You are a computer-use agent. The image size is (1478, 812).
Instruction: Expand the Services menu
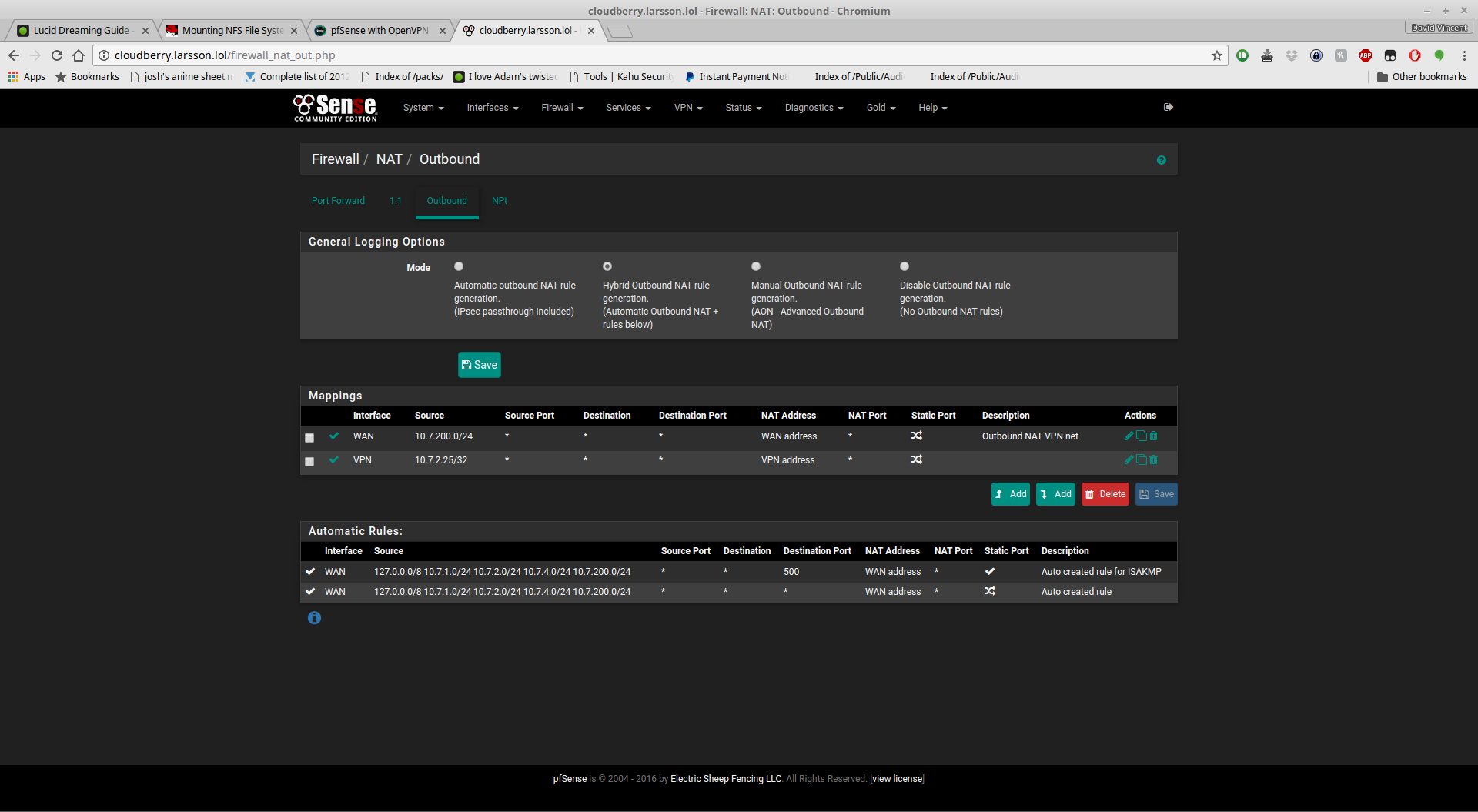pos(628,108)
